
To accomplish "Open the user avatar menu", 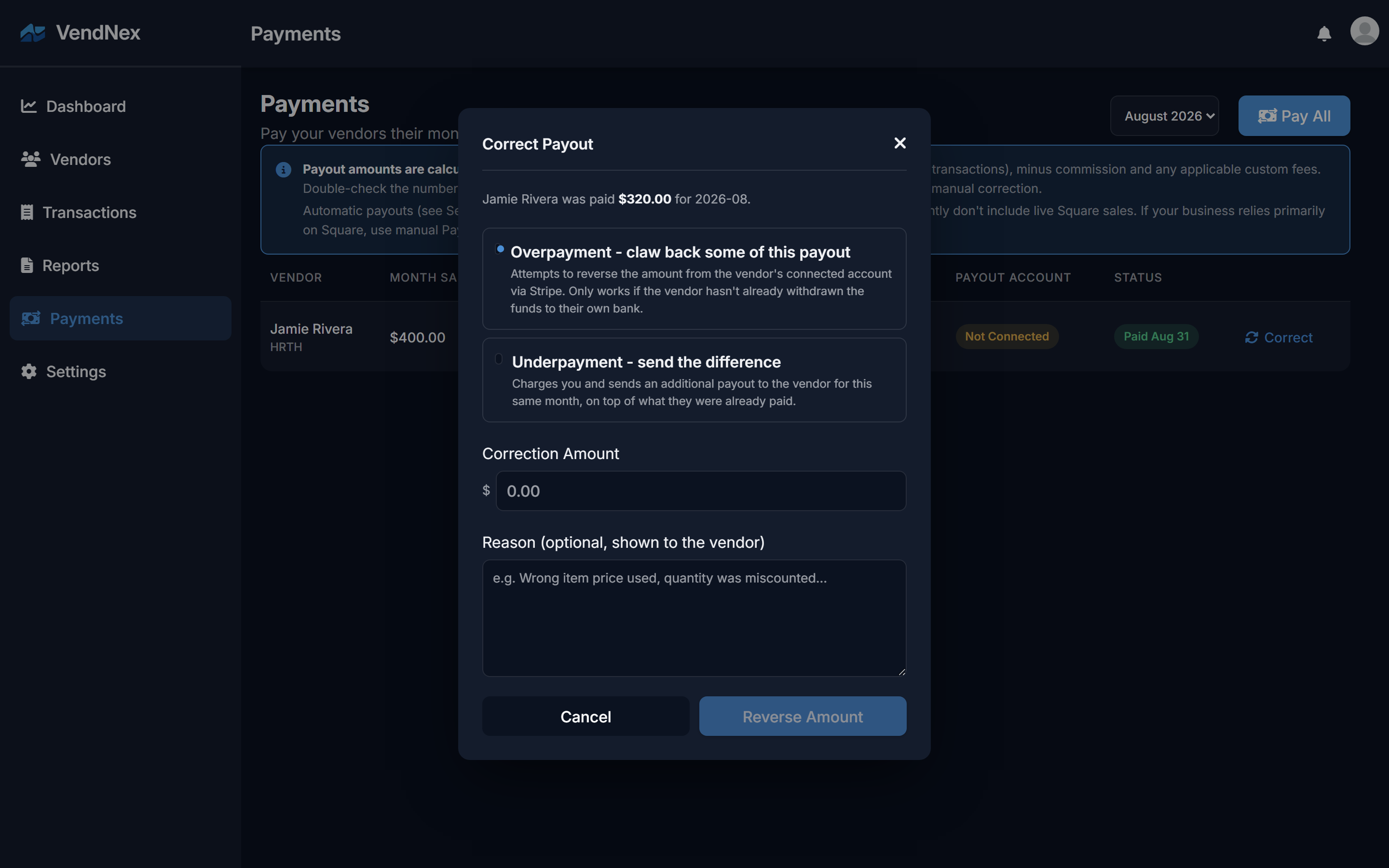I will [1364, 30].
